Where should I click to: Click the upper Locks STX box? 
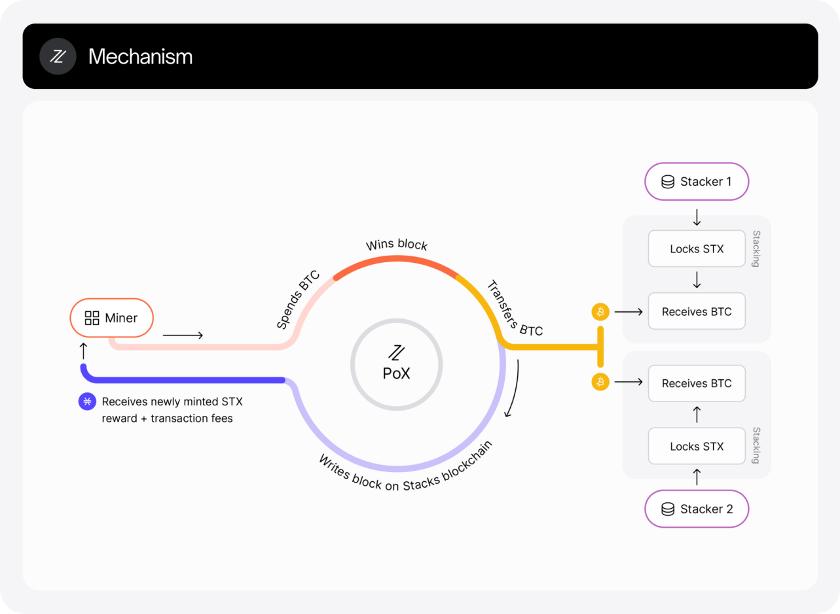point(697,248)
